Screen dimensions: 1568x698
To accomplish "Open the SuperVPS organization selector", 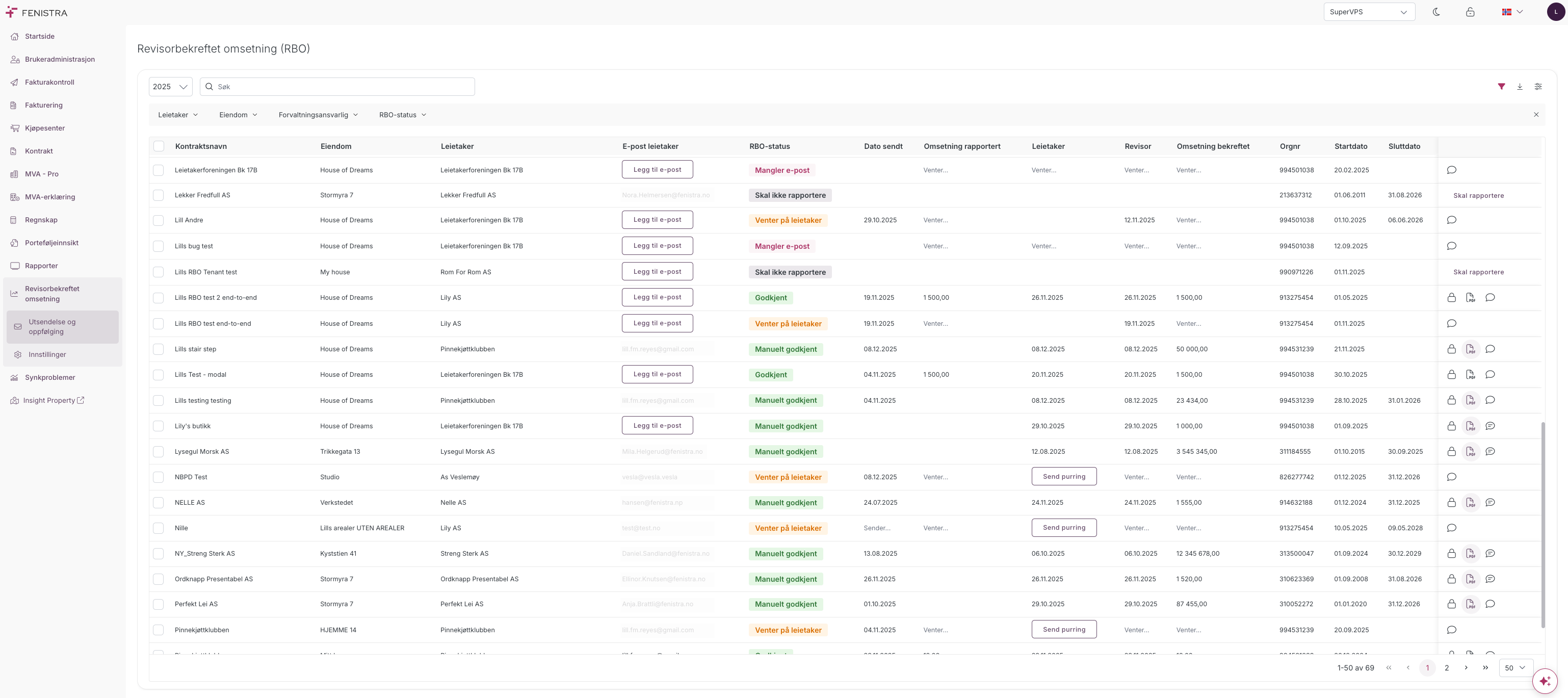I will click(x=1368, y=12).
